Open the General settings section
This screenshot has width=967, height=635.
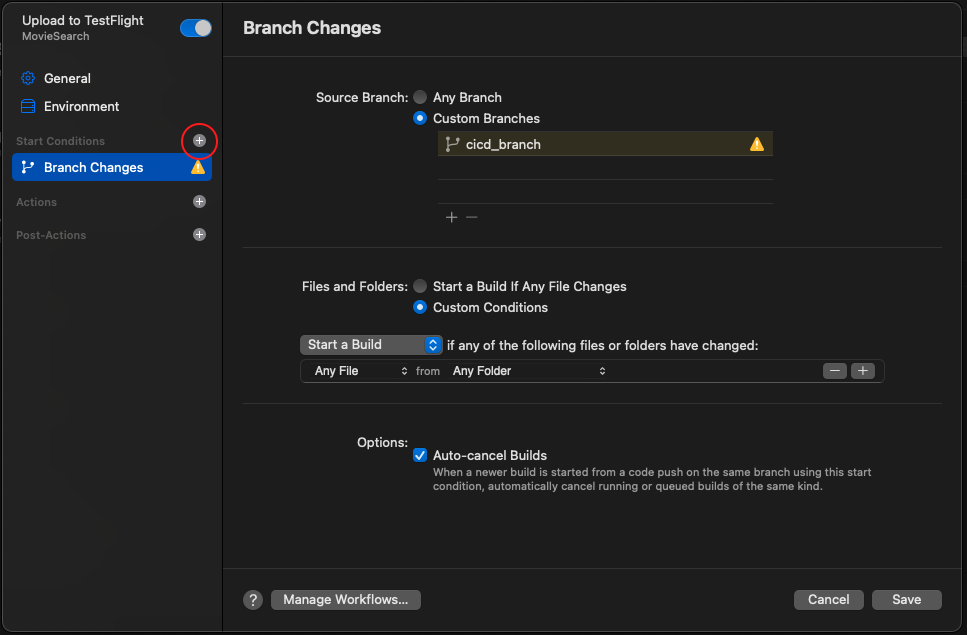tap(67, 78)
